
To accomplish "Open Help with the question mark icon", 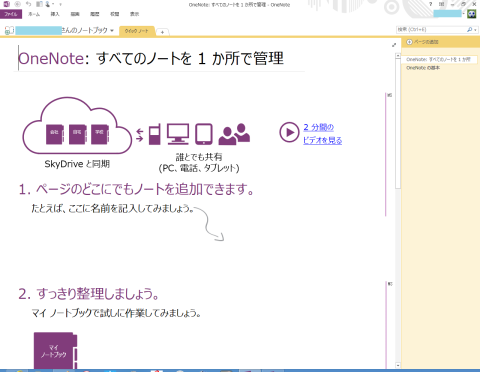I will [430, 4].
